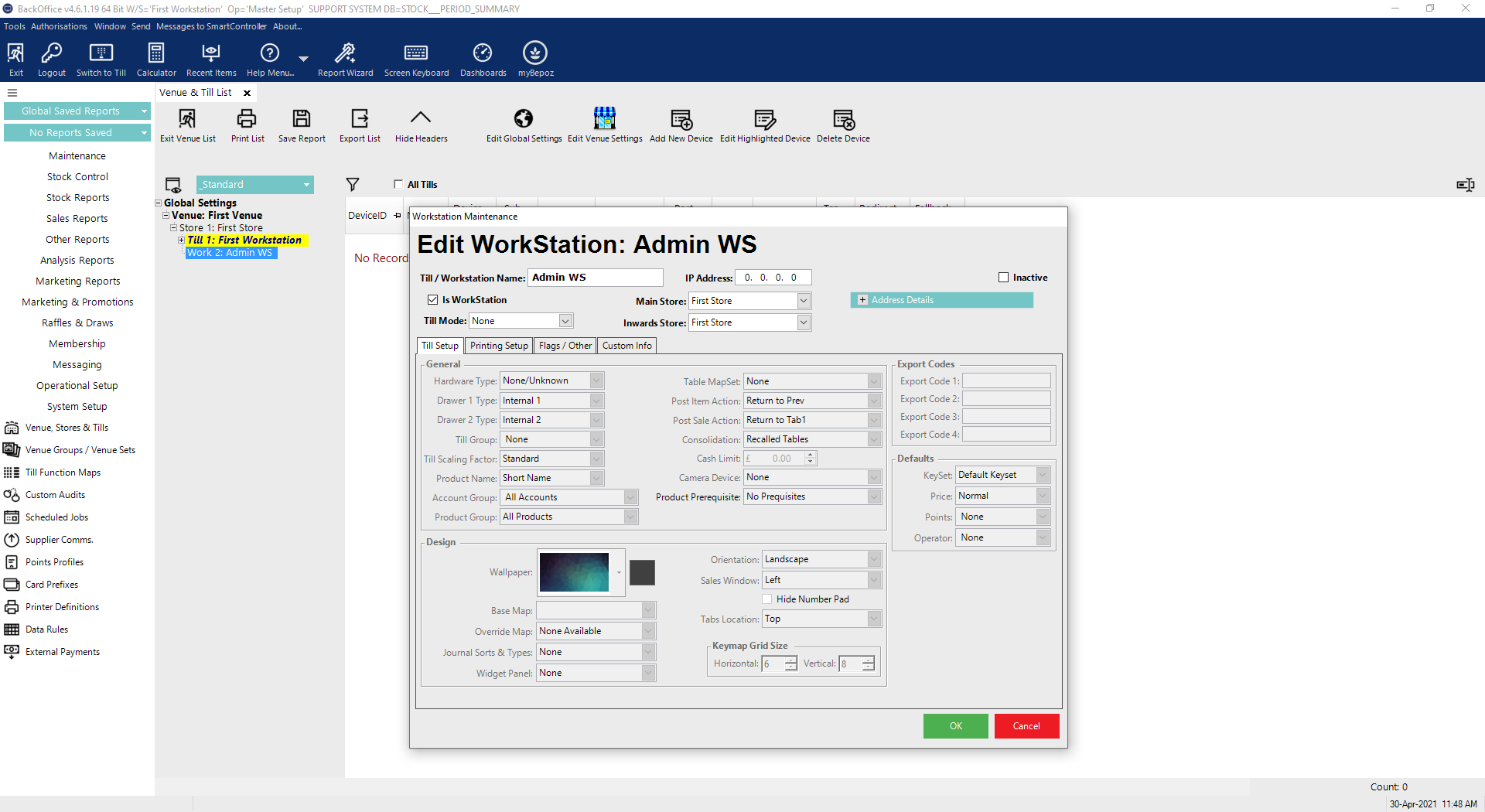Open Edit Global Settings

click(523, 124)
